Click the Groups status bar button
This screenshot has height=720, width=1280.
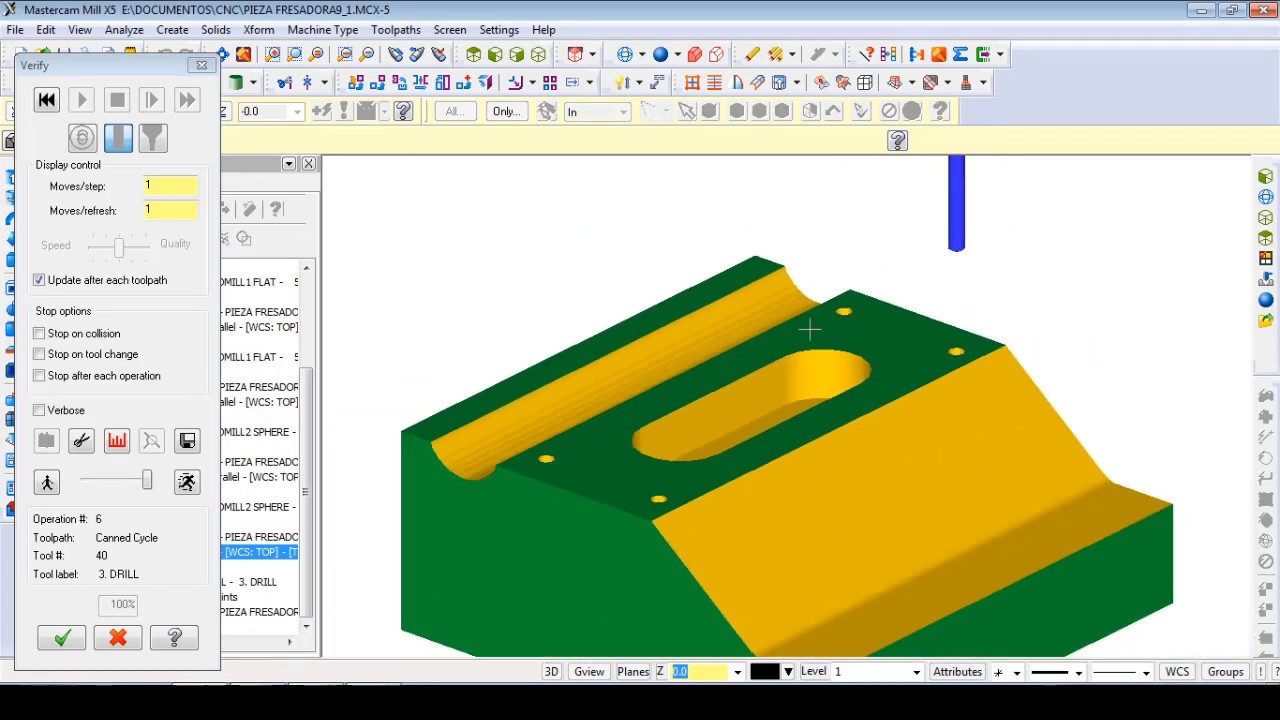pyautogui.click(x=1225, y=672)
